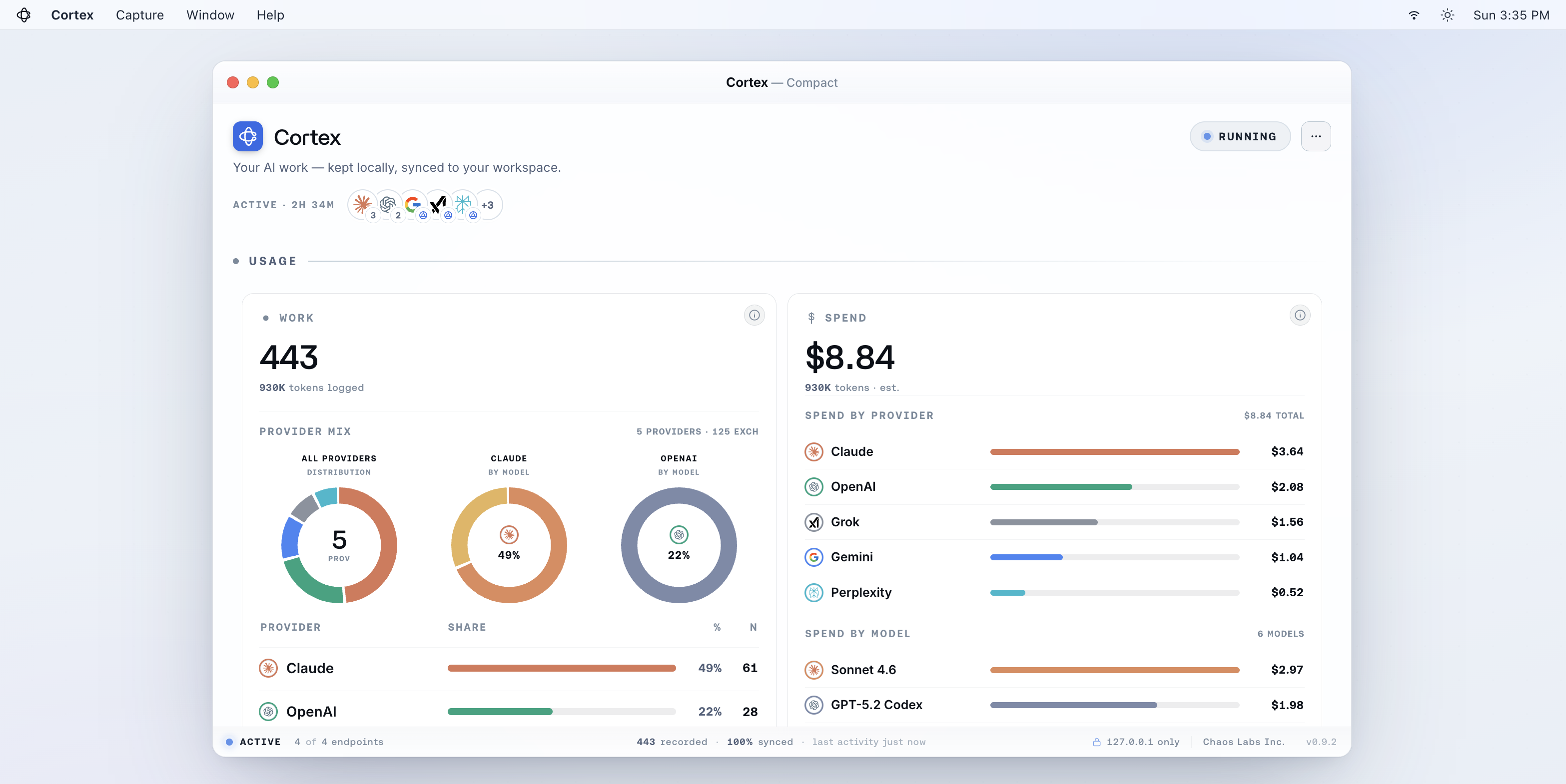Open the Window menu

click(x=210, y=15)
